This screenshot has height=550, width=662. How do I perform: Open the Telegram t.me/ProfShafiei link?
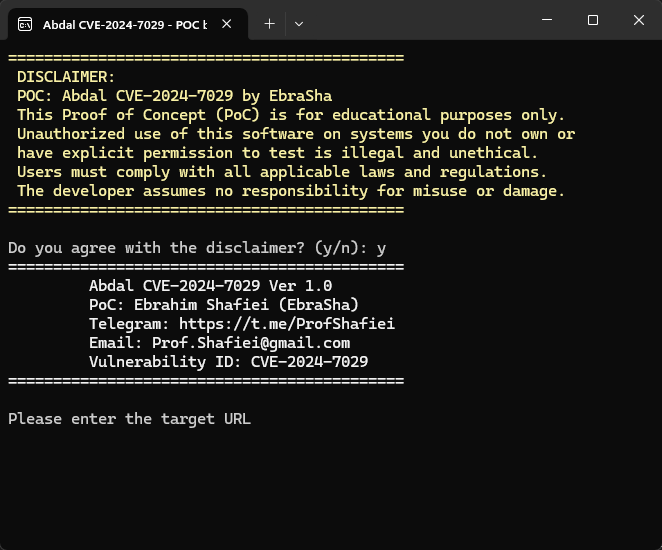[x=287, y=324]
